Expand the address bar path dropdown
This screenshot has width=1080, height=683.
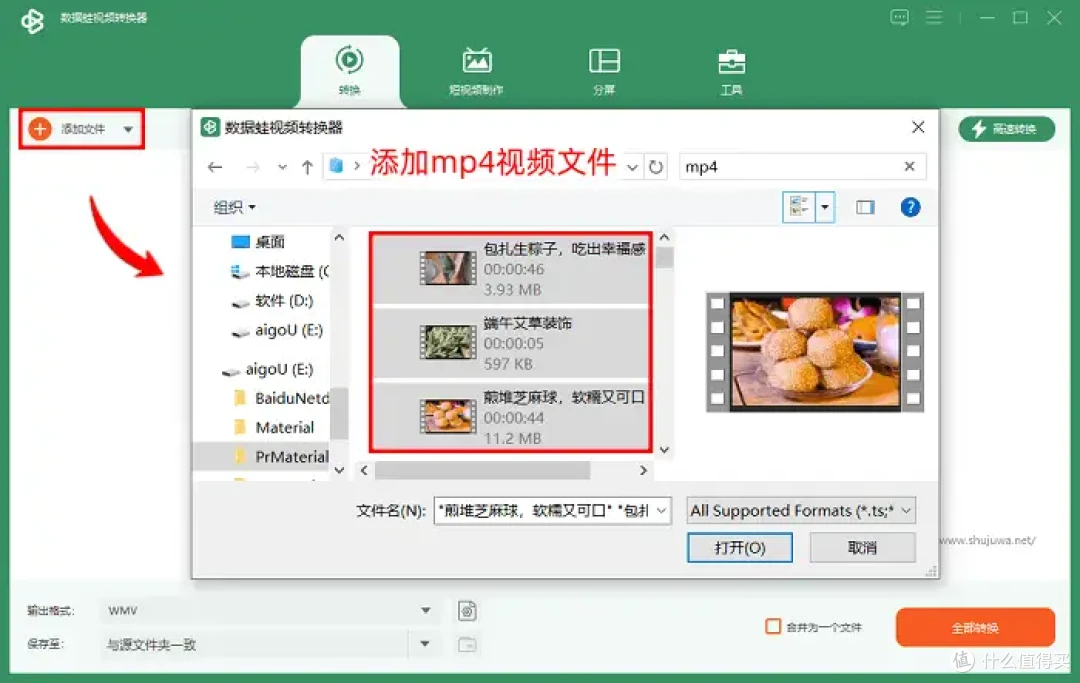point(632,167)
